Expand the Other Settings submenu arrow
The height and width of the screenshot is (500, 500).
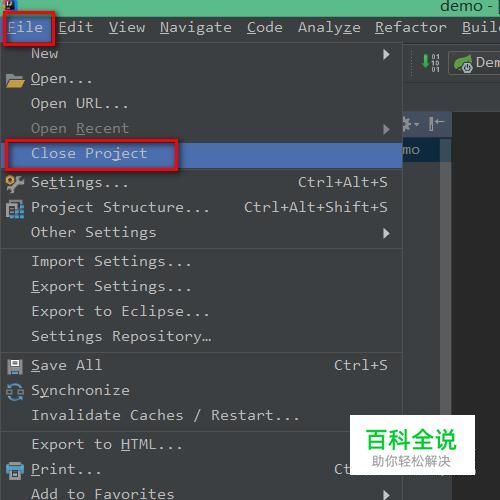tap(386, 233)
